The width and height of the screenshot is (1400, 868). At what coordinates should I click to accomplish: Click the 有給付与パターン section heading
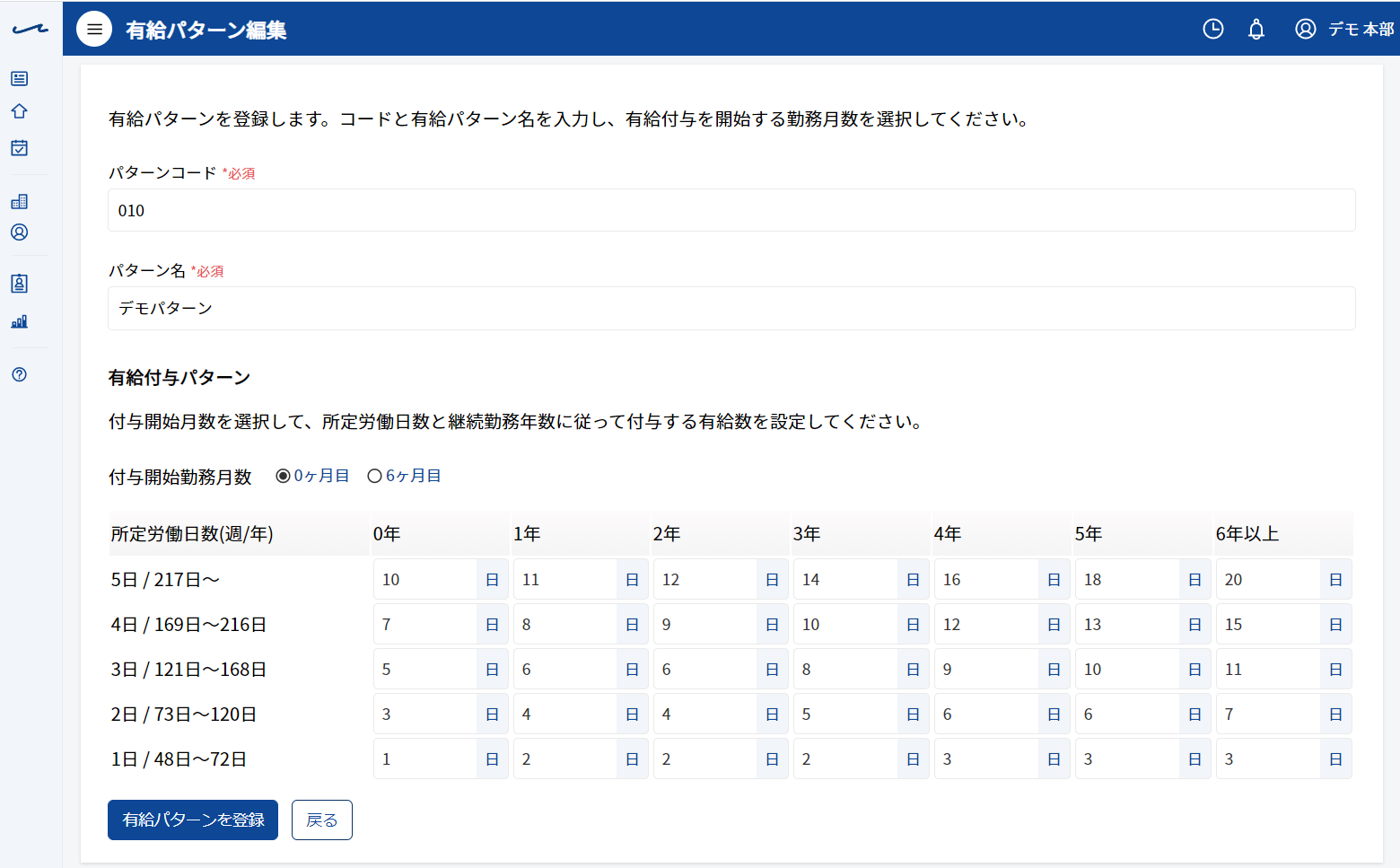(x=179, y=378)
